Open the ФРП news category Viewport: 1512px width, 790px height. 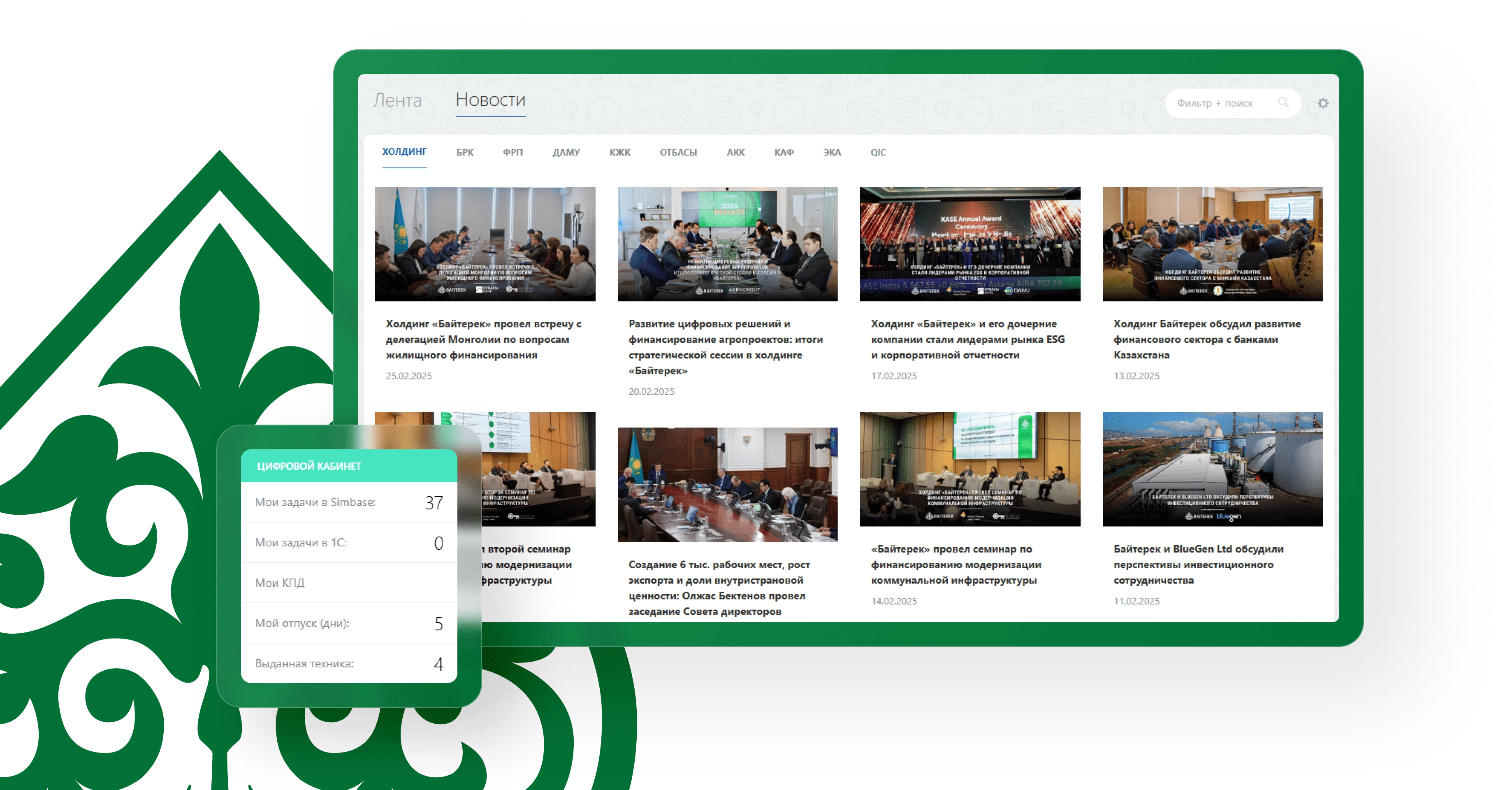tap(513, 152)
